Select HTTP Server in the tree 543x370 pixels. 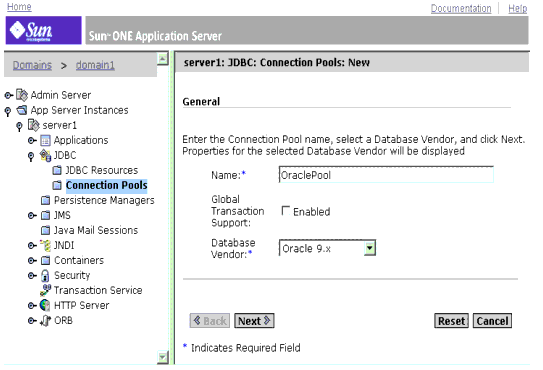point(81,305)
